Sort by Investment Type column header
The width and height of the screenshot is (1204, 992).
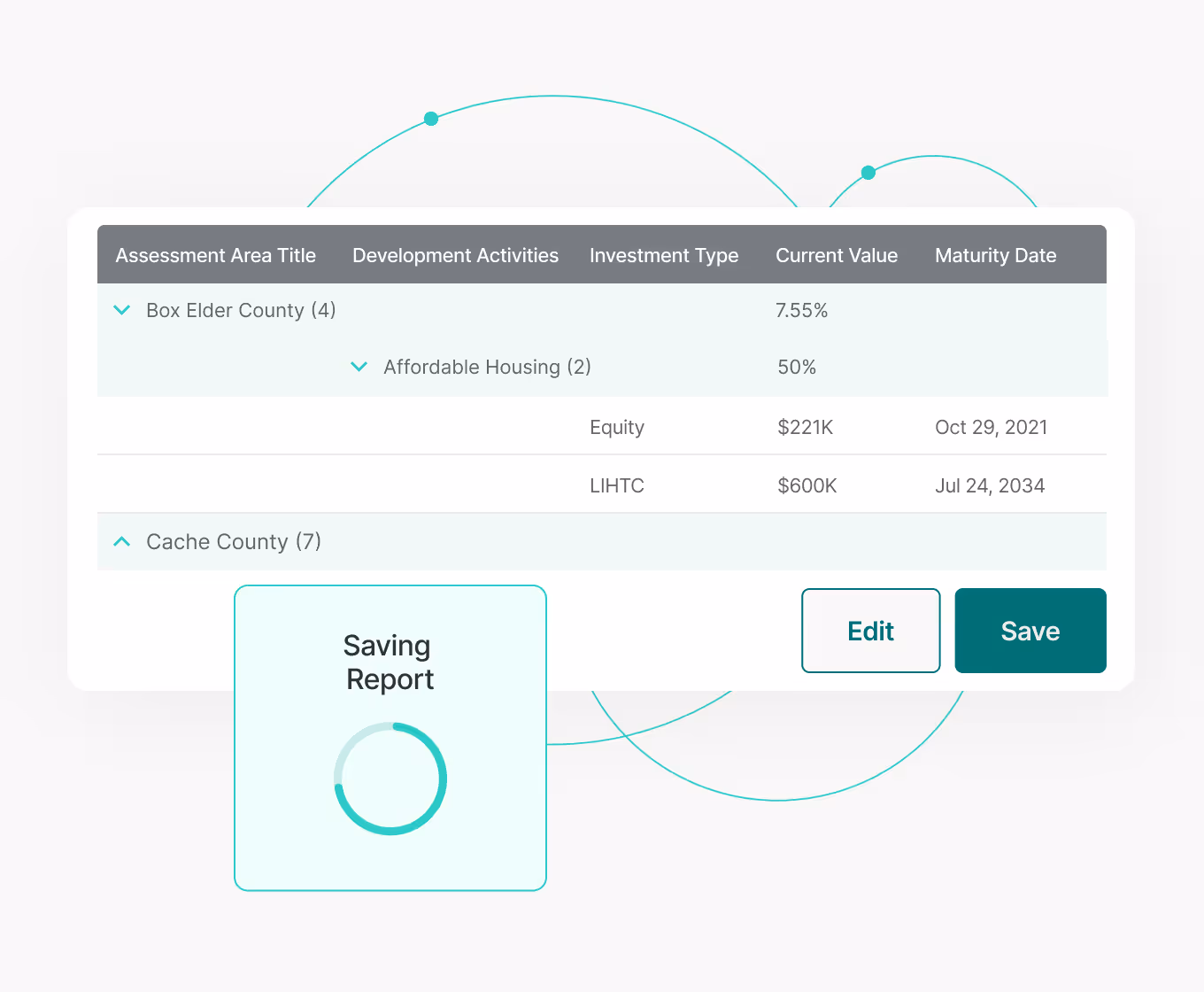coord(664,255)
